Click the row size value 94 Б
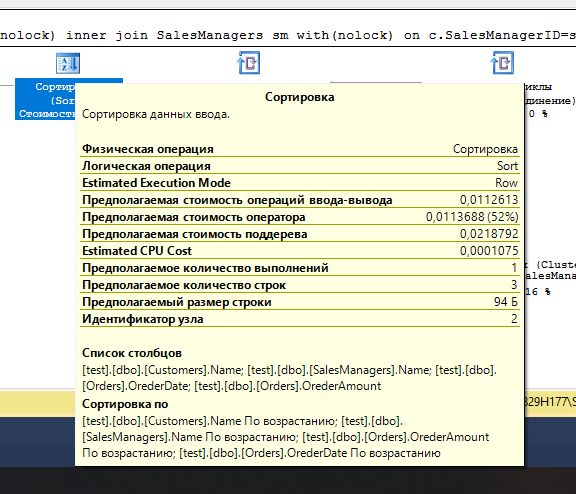This screenshot has height=494, width=576. coord(506,302)
